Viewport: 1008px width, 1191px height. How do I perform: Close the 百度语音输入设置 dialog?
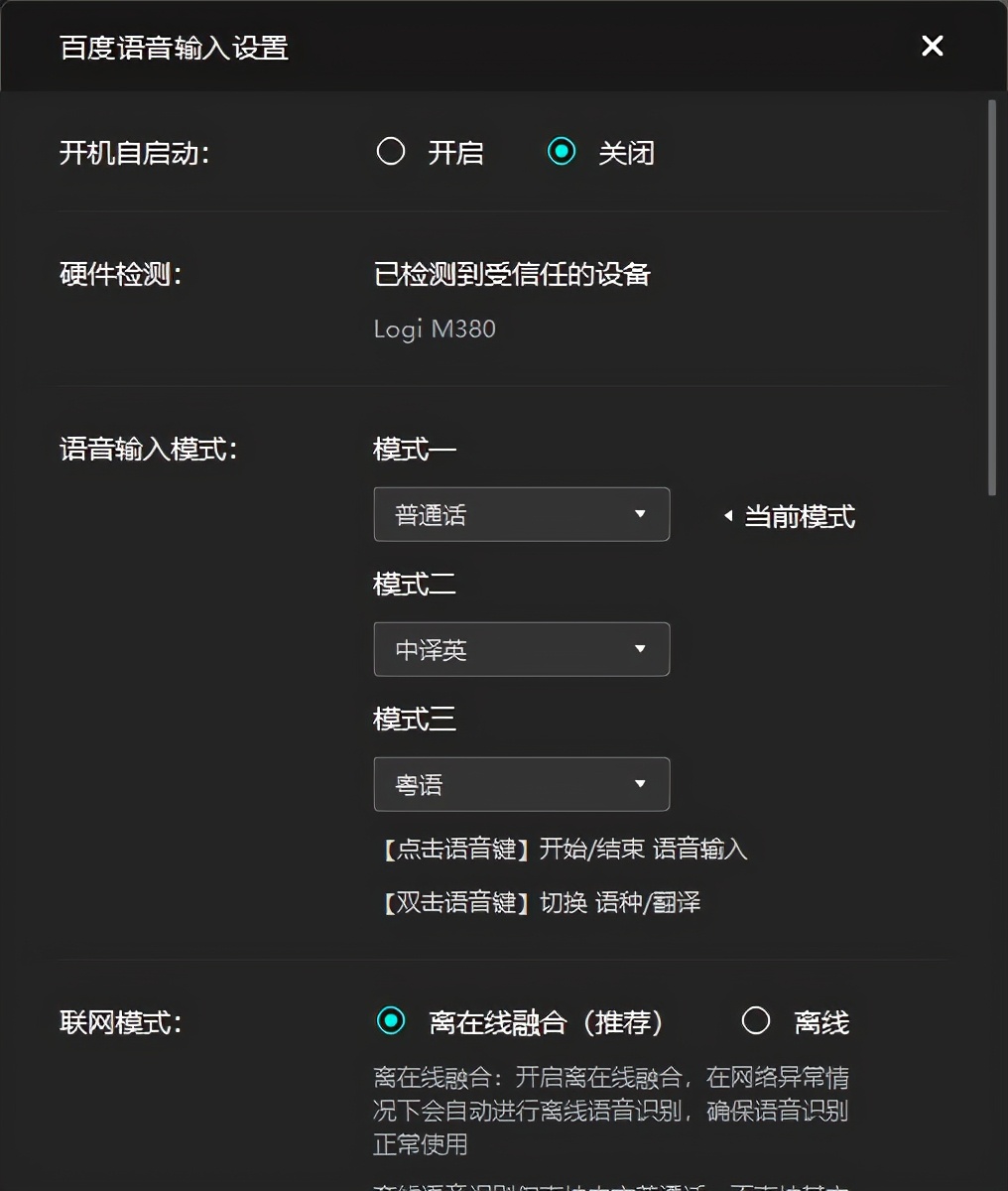pos(931,46)
